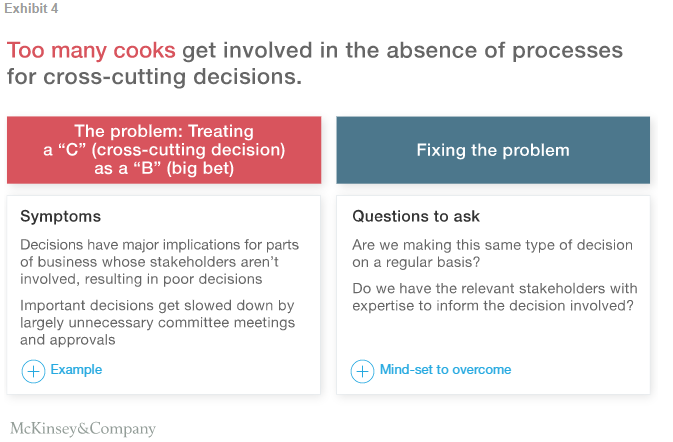Click "get involved in the absence" headline text
Screen dimensions: 673x442
316,51
